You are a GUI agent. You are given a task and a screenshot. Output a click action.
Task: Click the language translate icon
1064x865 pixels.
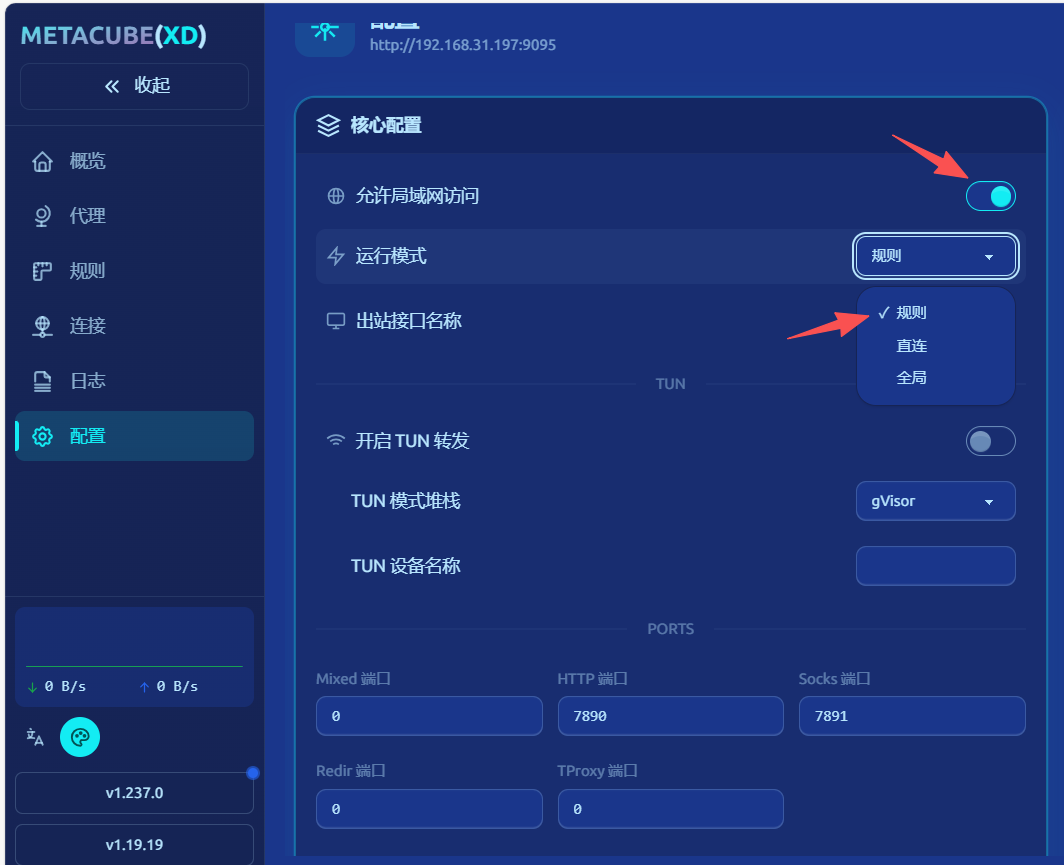[35, 737]
